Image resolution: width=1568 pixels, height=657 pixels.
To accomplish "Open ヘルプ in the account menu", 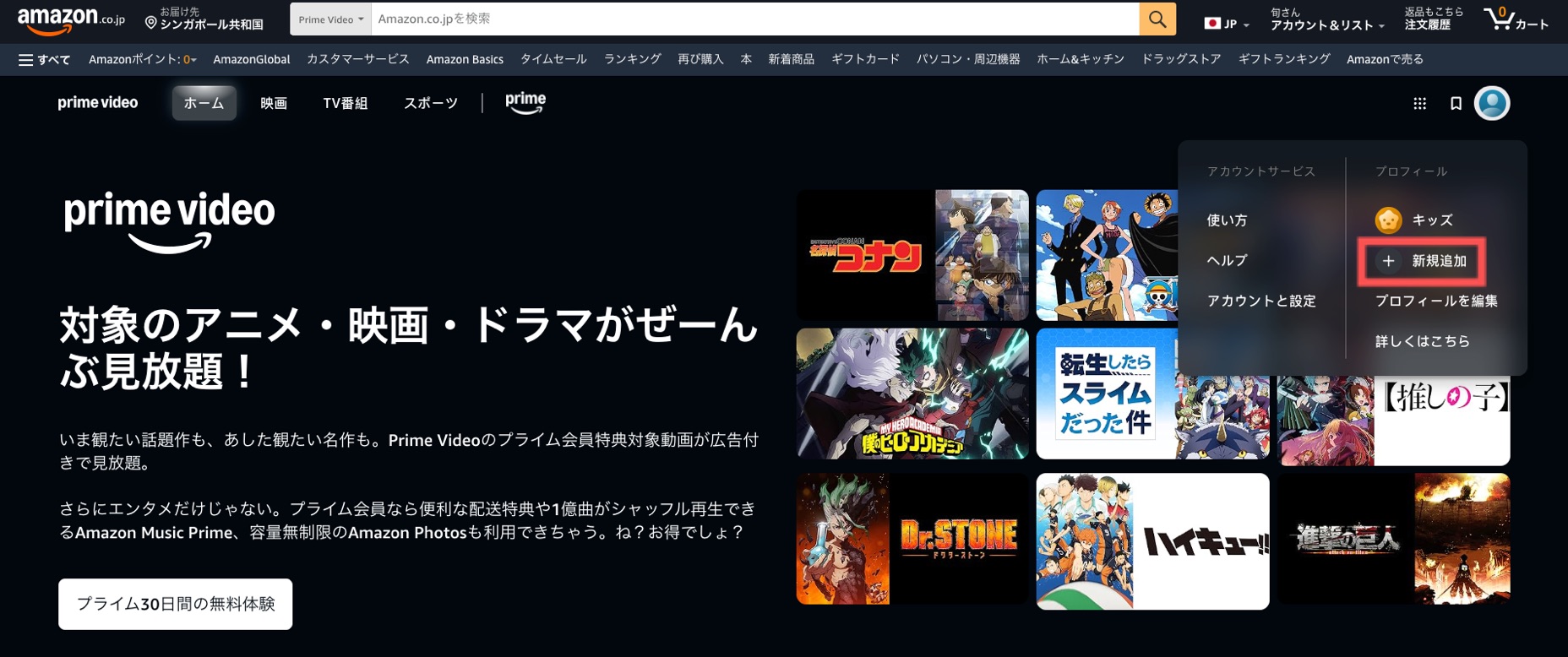I will coord(1227,261).
